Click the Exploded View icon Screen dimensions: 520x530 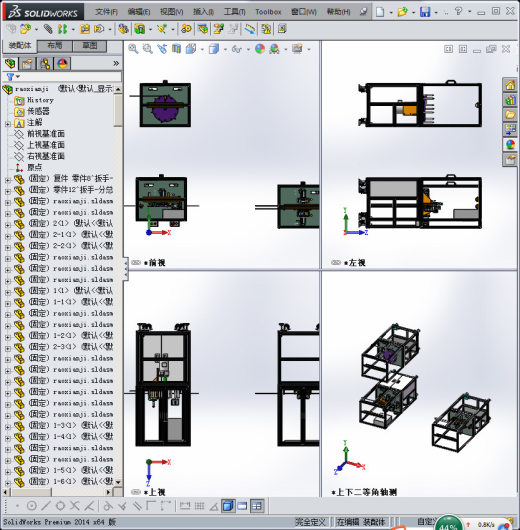(x=218, y=29)
